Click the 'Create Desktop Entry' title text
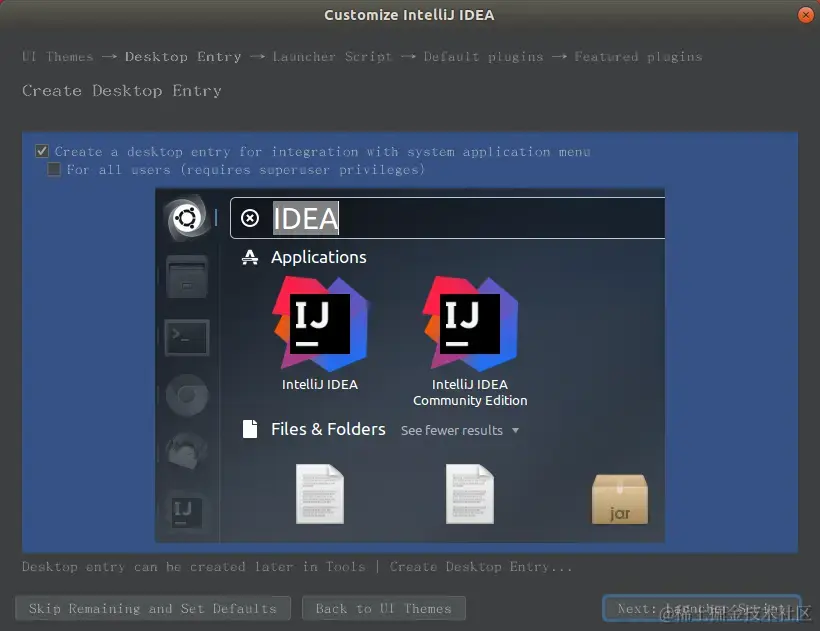Screen dimensions: 820x631 122,91
